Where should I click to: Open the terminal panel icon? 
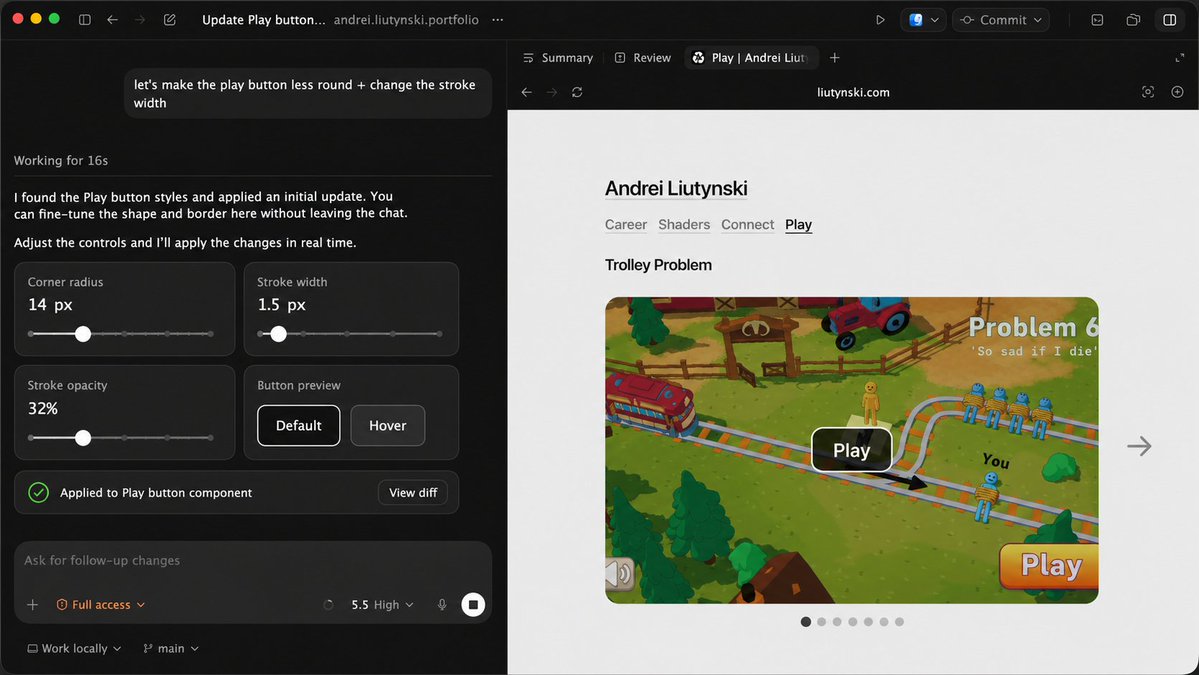coord(1097,20)
